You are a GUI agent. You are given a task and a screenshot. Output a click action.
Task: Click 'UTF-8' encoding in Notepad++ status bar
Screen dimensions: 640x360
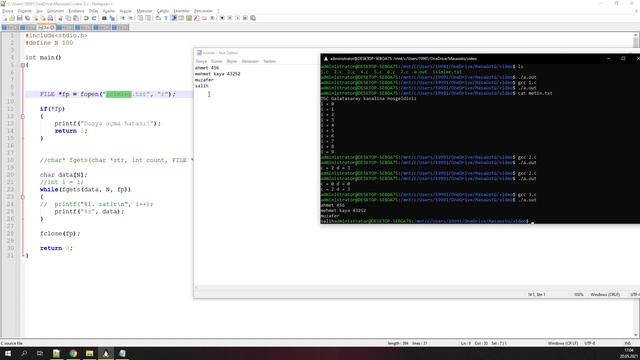[x=590, y=343]
